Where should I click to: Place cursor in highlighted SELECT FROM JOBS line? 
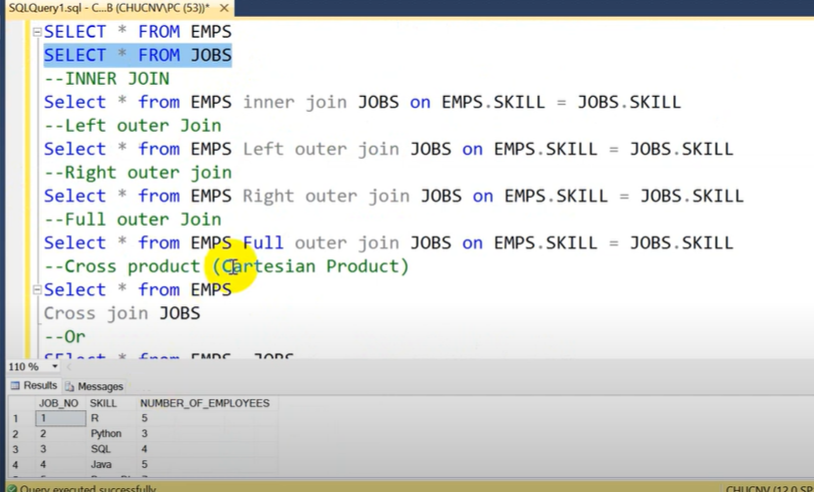[137, 55]
